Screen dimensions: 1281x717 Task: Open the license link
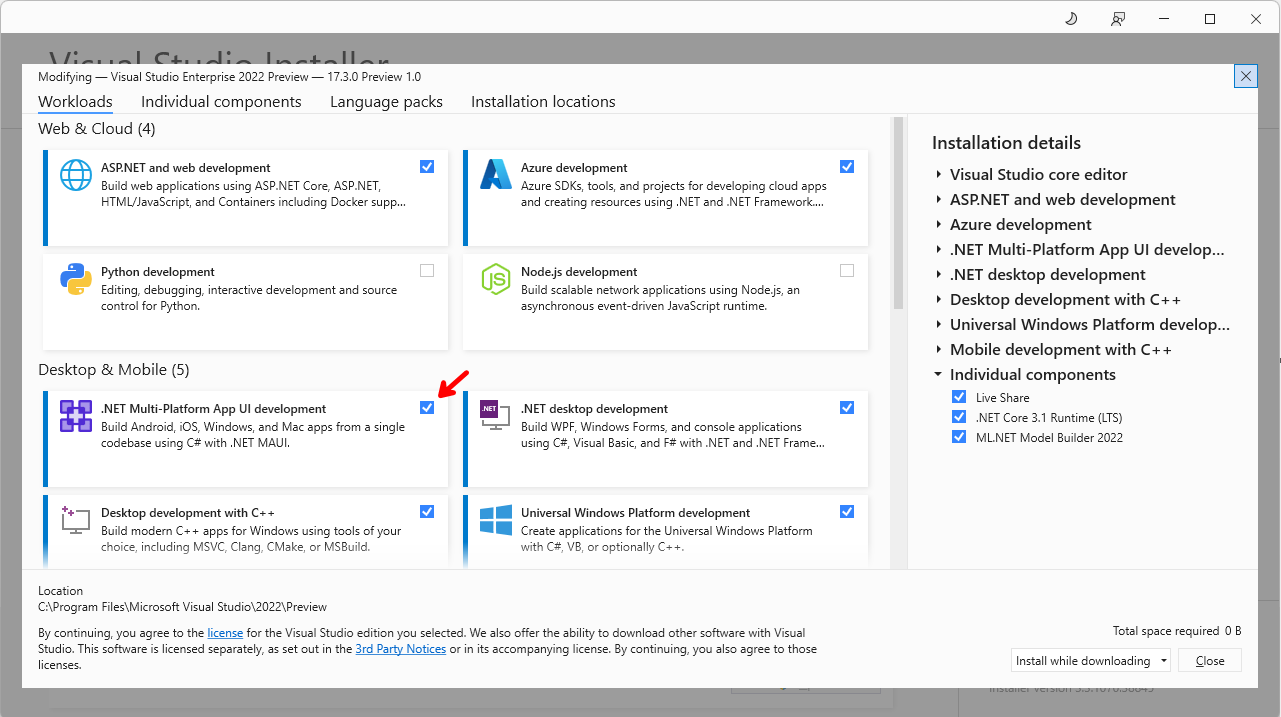225,633
